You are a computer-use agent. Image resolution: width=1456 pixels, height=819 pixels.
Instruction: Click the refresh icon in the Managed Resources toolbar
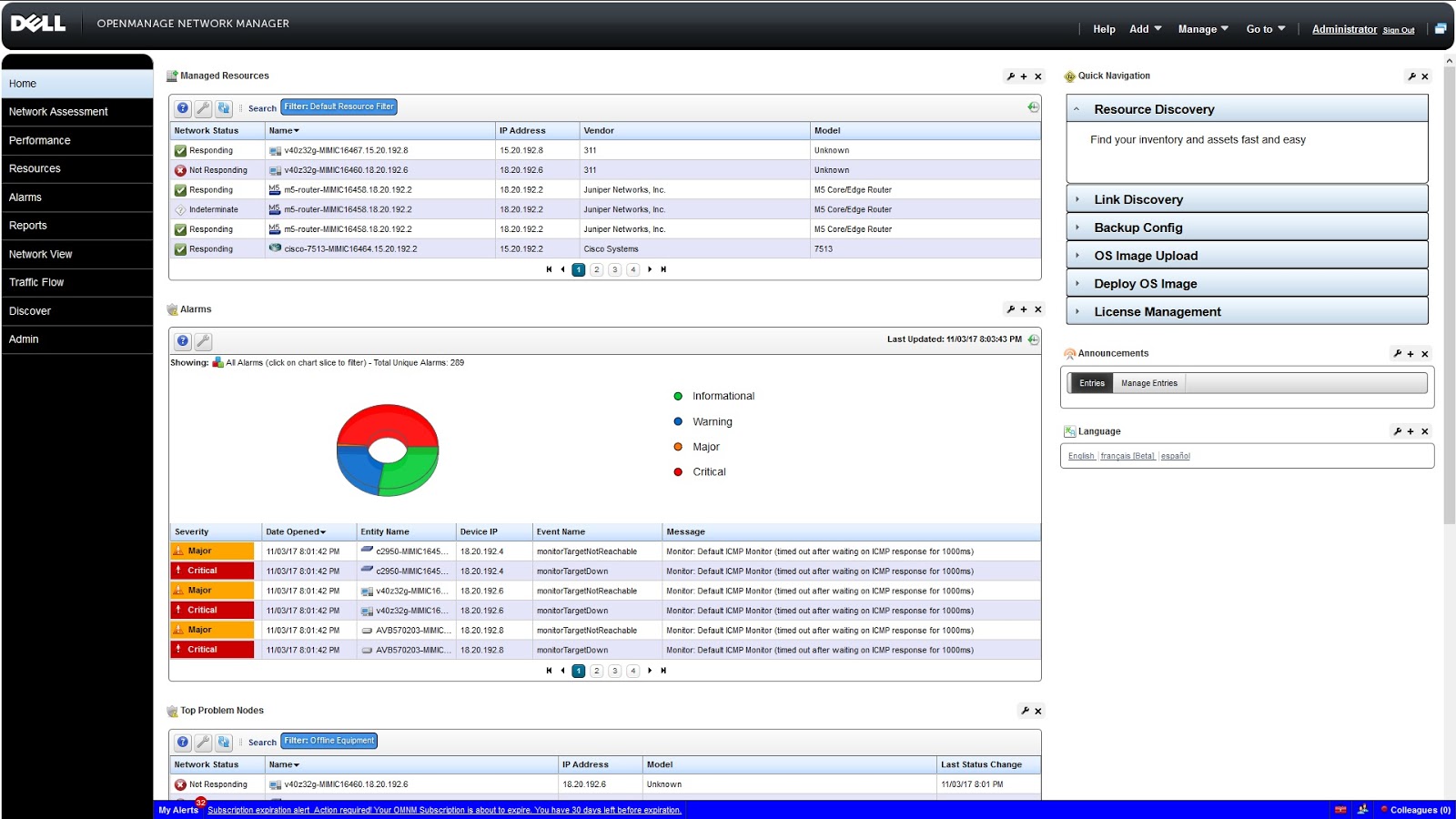(224, 107)
